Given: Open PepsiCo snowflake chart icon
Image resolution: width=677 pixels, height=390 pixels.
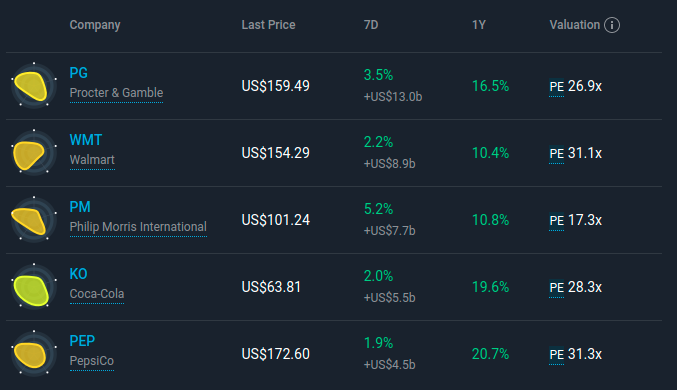Looking at the screenshot, I should tap(34, 353).
